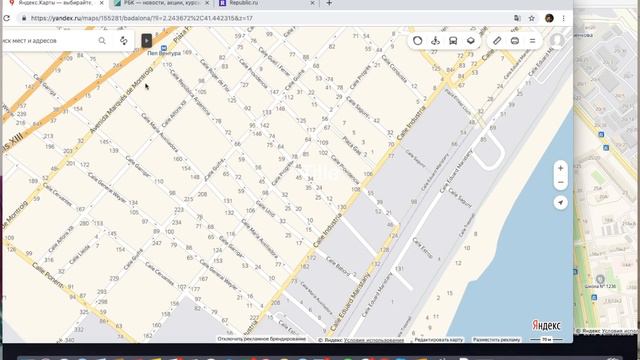Click 'Отключить рекламное брендирование' link

tap(262, 339)
